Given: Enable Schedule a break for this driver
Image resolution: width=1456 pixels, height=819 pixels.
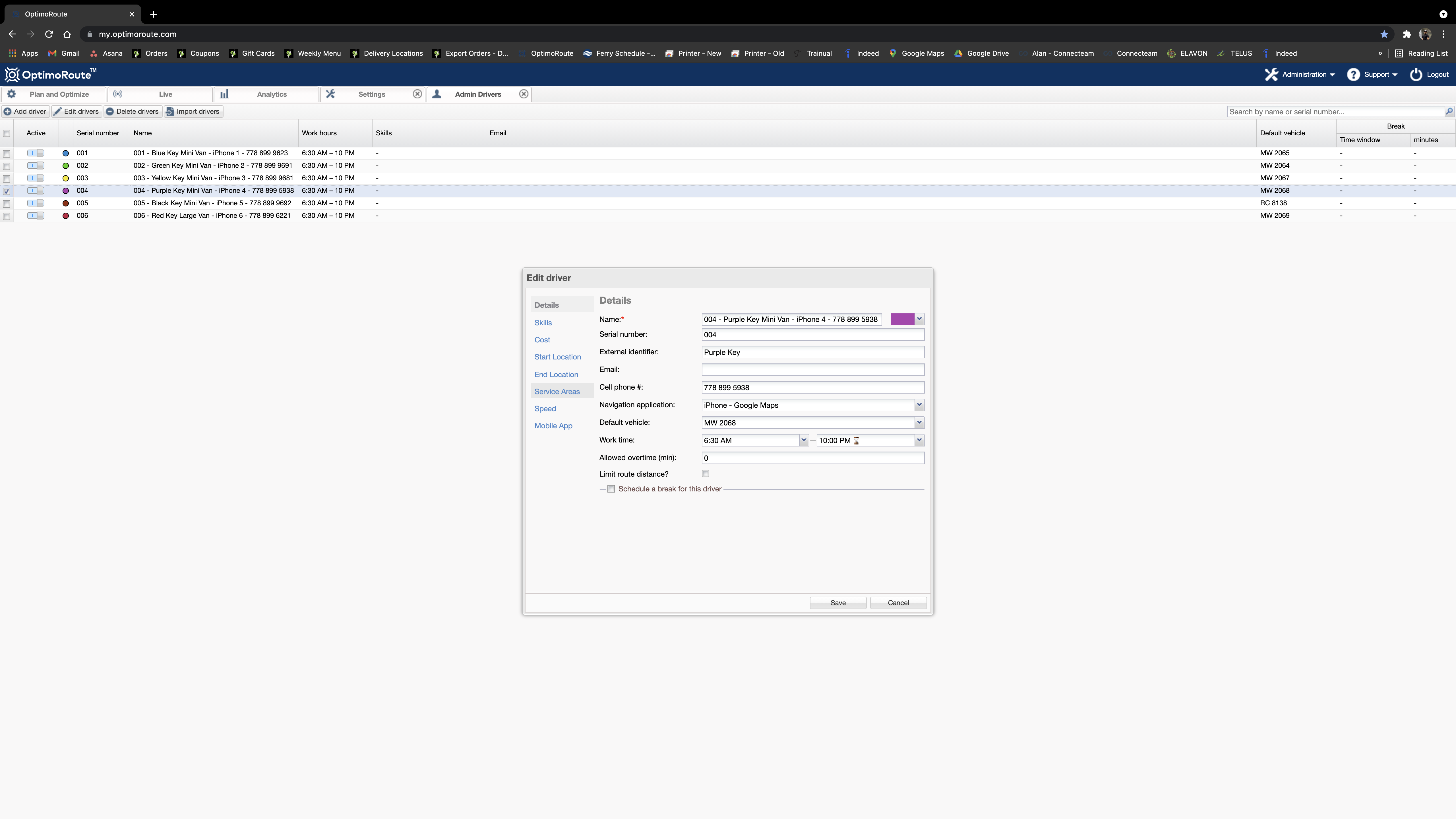Looking at the screenshot, I should coord(611,489).
